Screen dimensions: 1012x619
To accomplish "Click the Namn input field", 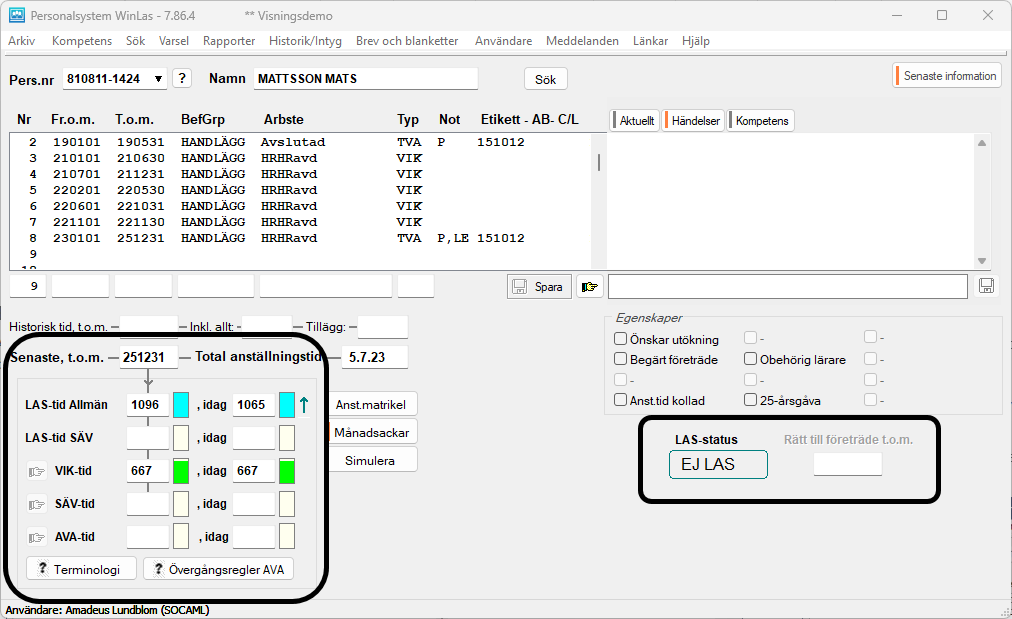I will (365, 79).
